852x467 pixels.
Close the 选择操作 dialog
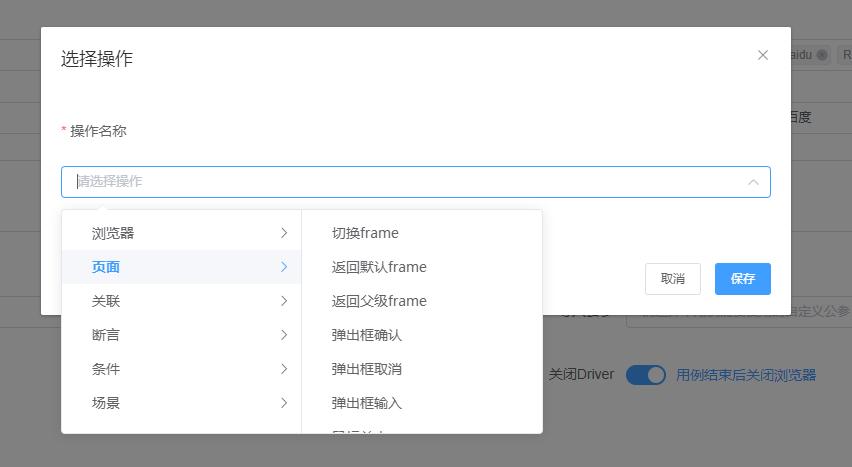(x=763, y=55)
